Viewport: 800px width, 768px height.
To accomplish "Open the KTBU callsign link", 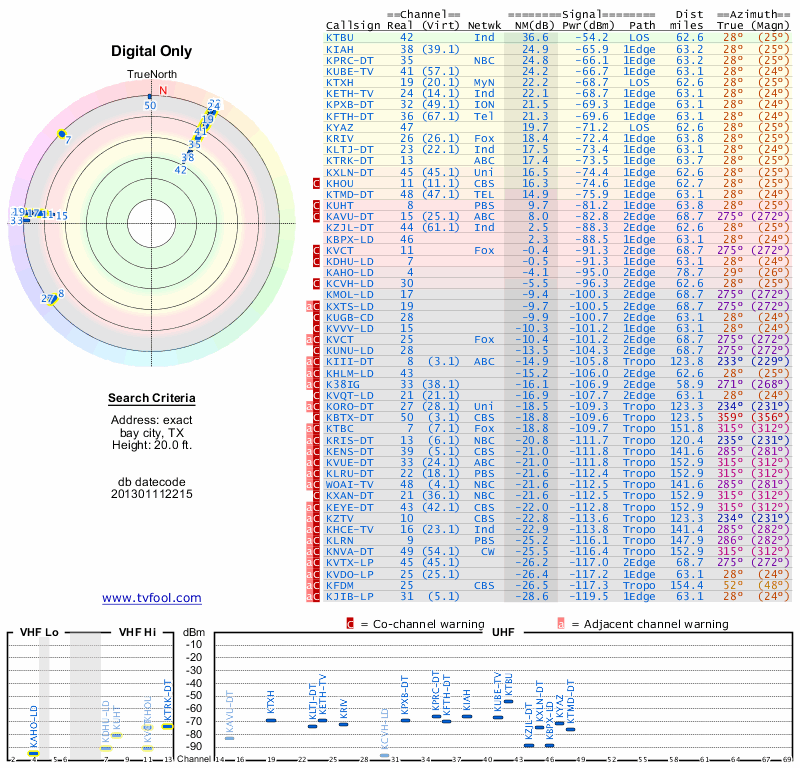I will tap(340, 37).
